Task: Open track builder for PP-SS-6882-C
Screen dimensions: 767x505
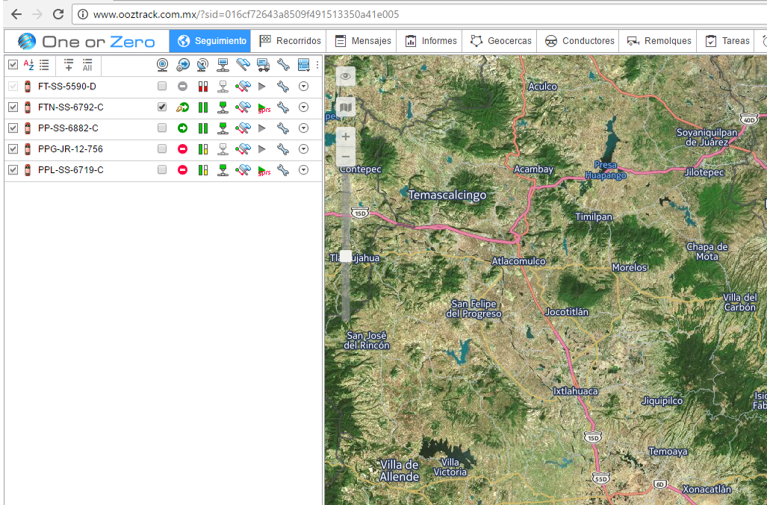Action: click(x=243, y=128)
